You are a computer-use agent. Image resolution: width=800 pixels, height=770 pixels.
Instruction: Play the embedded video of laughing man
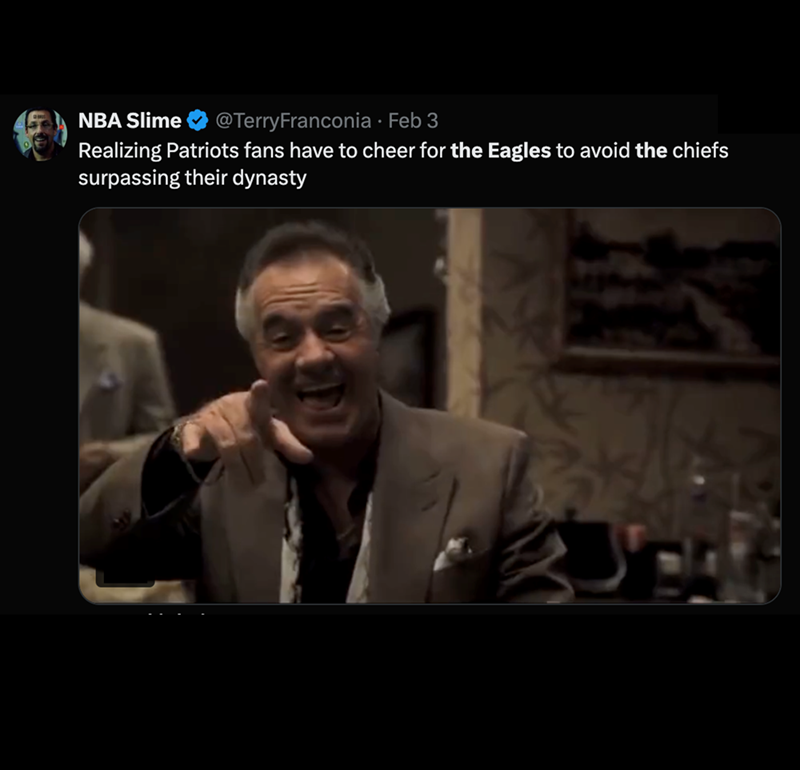(x=430, y=406)
